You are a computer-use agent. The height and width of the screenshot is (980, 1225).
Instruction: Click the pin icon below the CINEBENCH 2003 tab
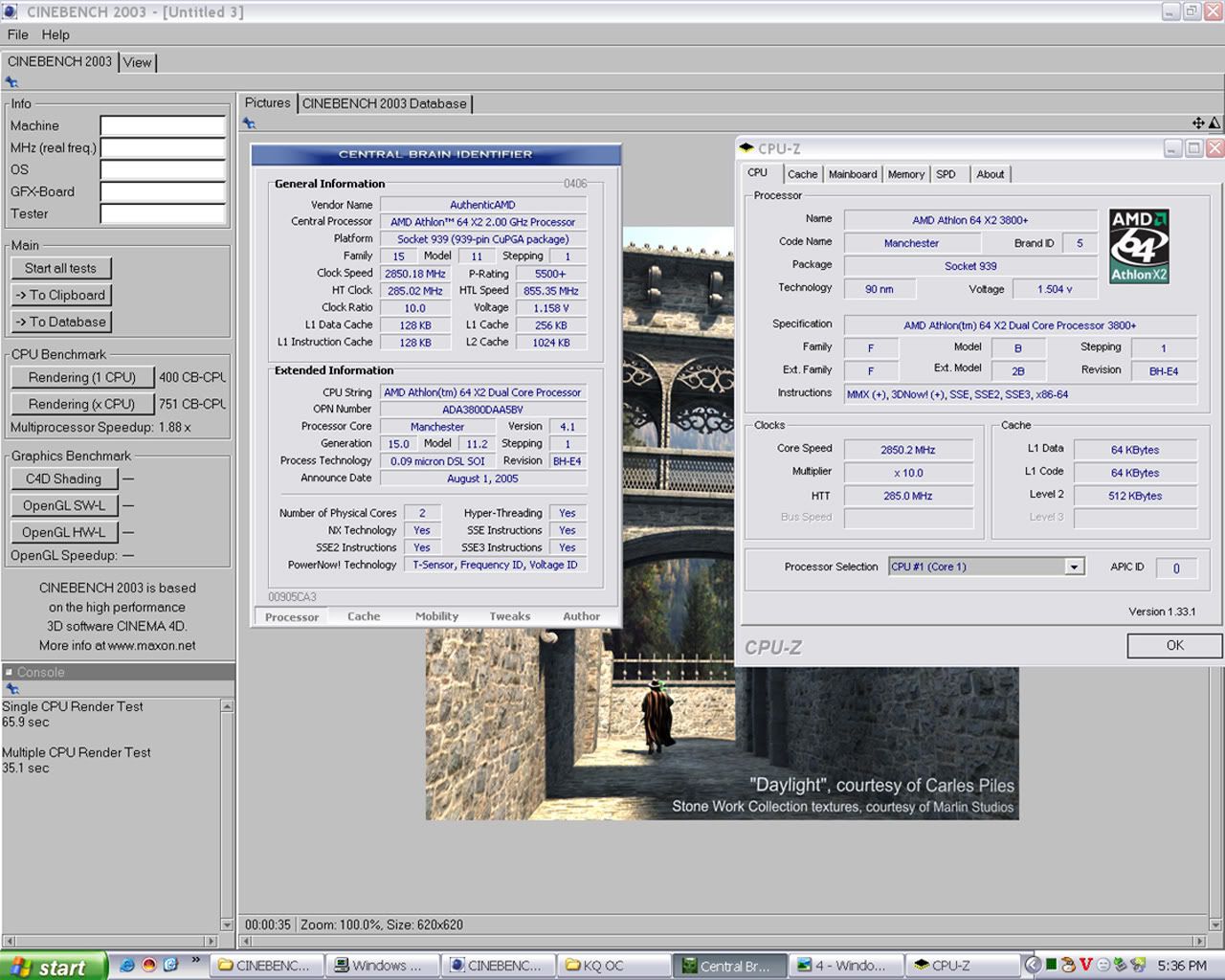coord(11,82)
